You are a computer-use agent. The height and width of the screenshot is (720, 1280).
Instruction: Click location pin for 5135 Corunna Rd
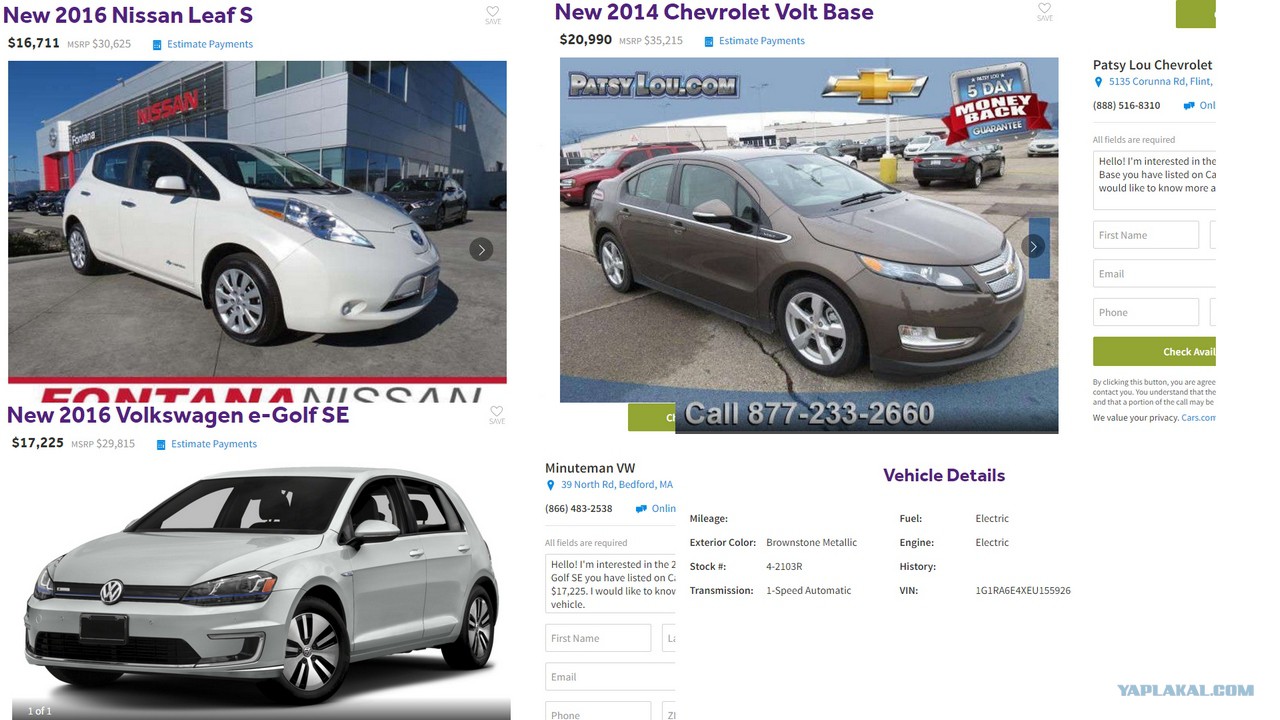(x=1098, y=82)
